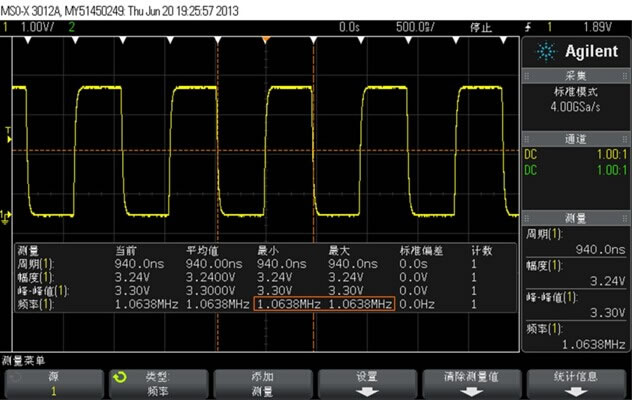Click the orange trigger position marker at top
The width and height of the screenshot is (633, 401).
pyautogui.click(x=265, y=39)
